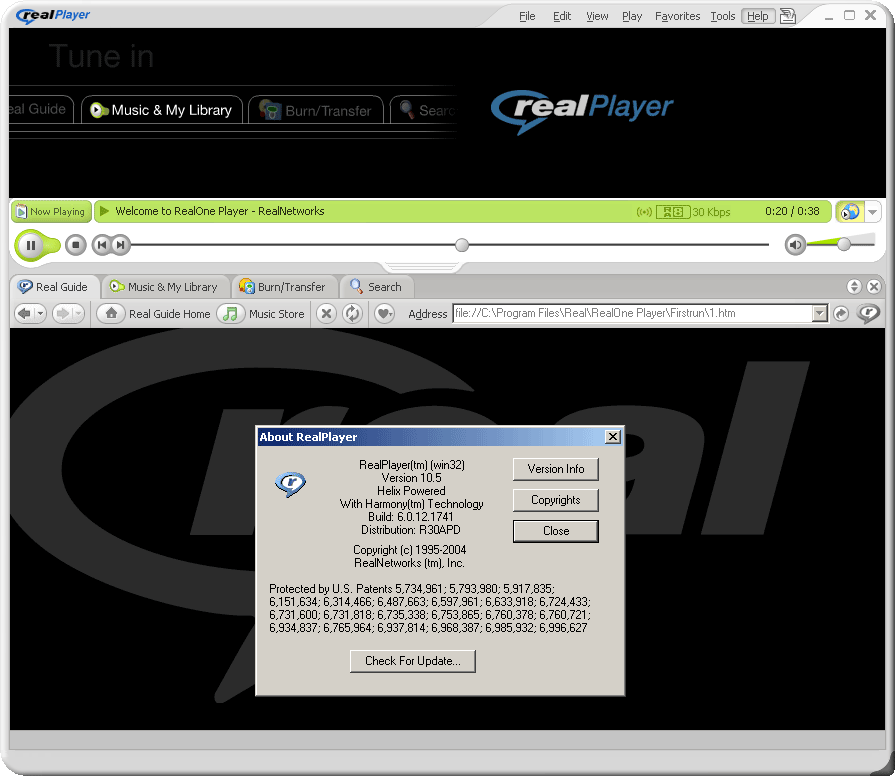This screenshot has height=776, width=895.
Task: Mute the volume speaker icon
Action: 795,245
